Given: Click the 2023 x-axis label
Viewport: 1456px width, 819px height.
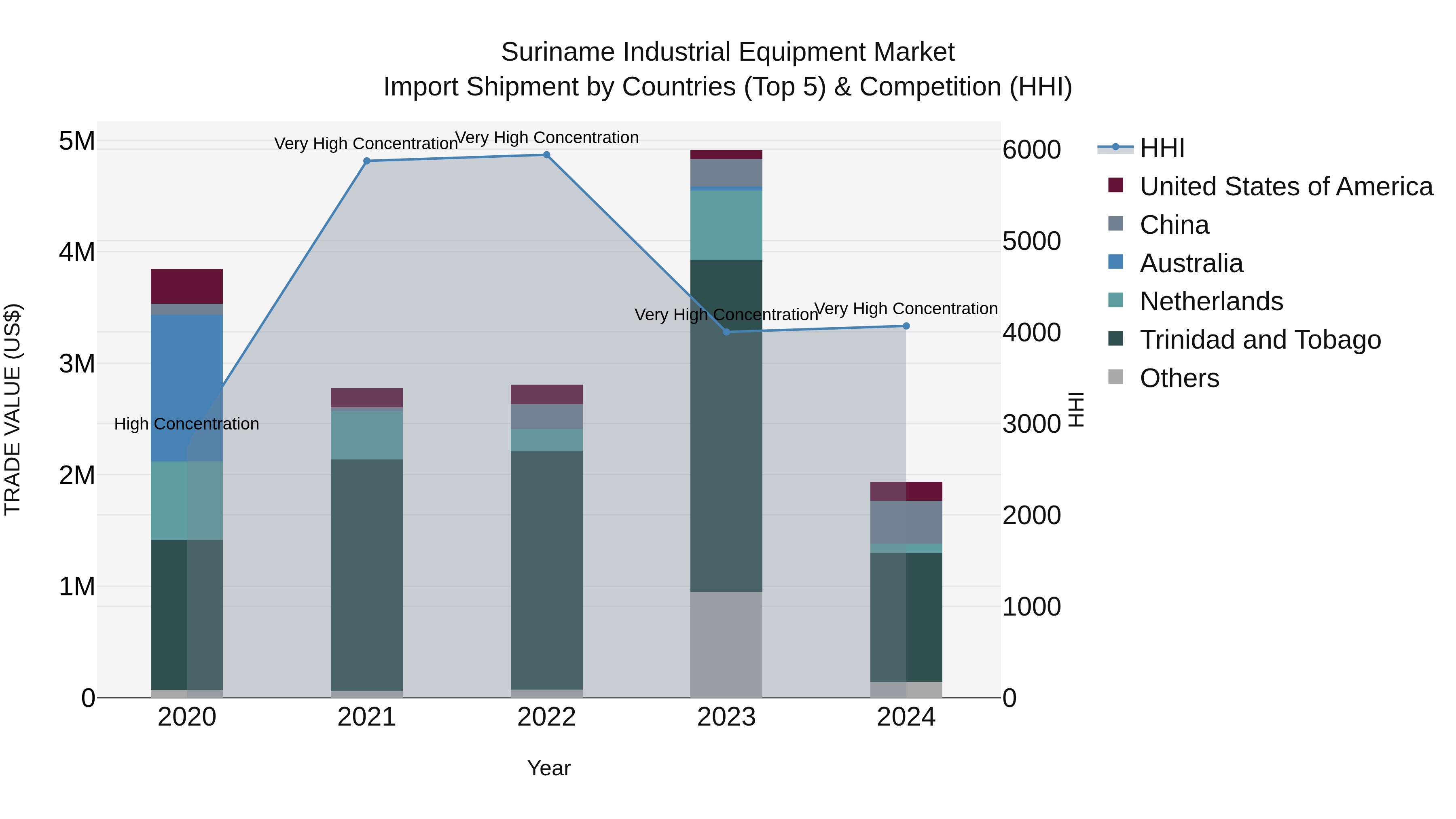Looking at the screenshot, I should tap(726, 717).
